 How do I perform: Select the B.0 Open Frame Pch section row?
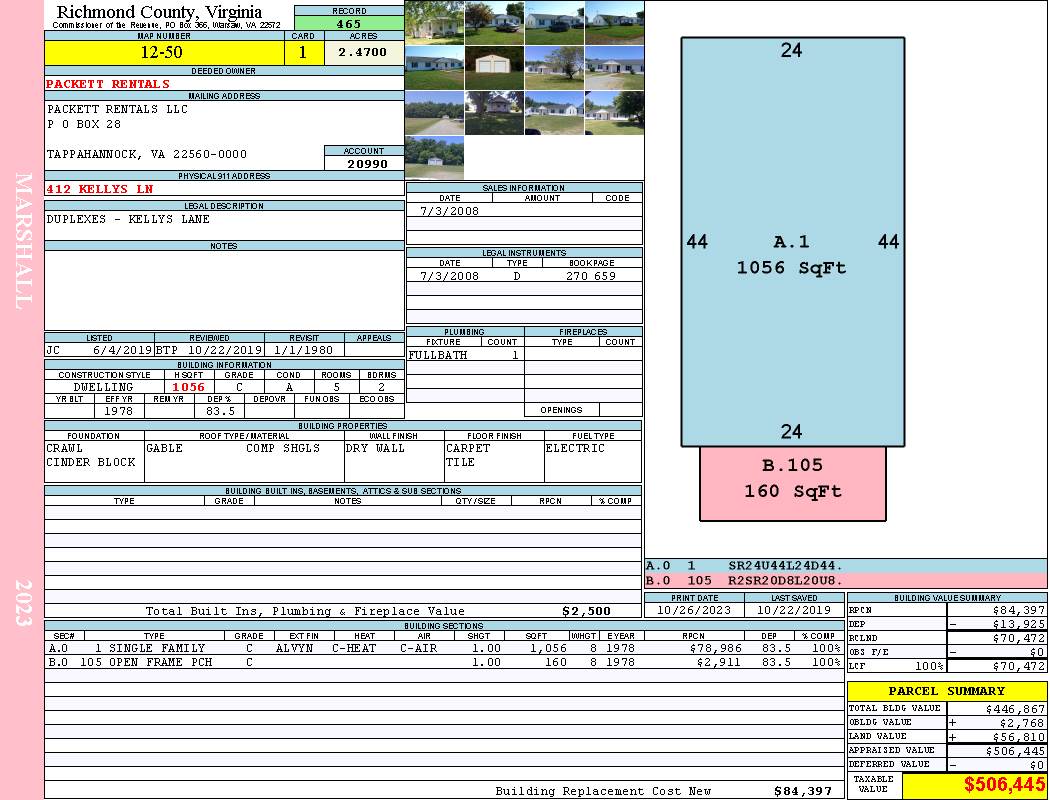pos(440,662)
